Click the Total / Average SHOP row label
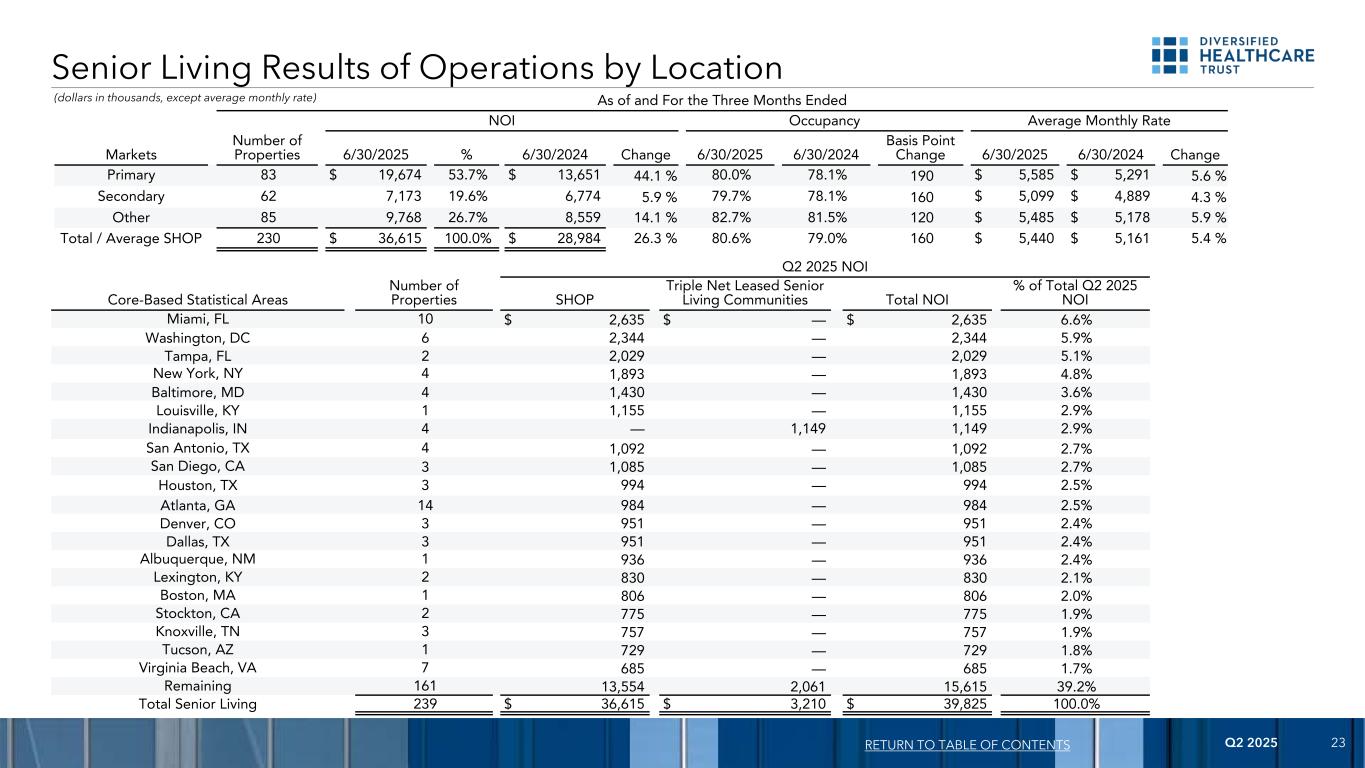Viewport: 1365px width, 768px height. 109,237
